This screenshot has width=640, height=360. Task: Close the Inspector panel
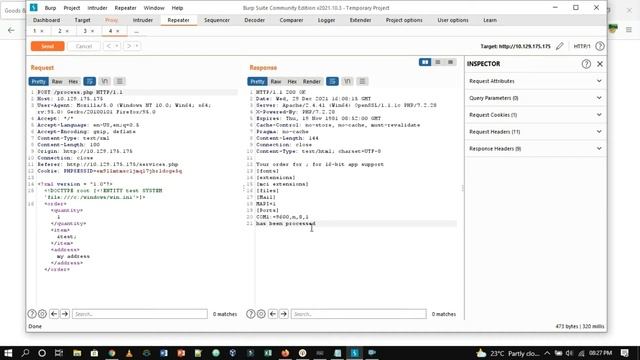point(600,64)
